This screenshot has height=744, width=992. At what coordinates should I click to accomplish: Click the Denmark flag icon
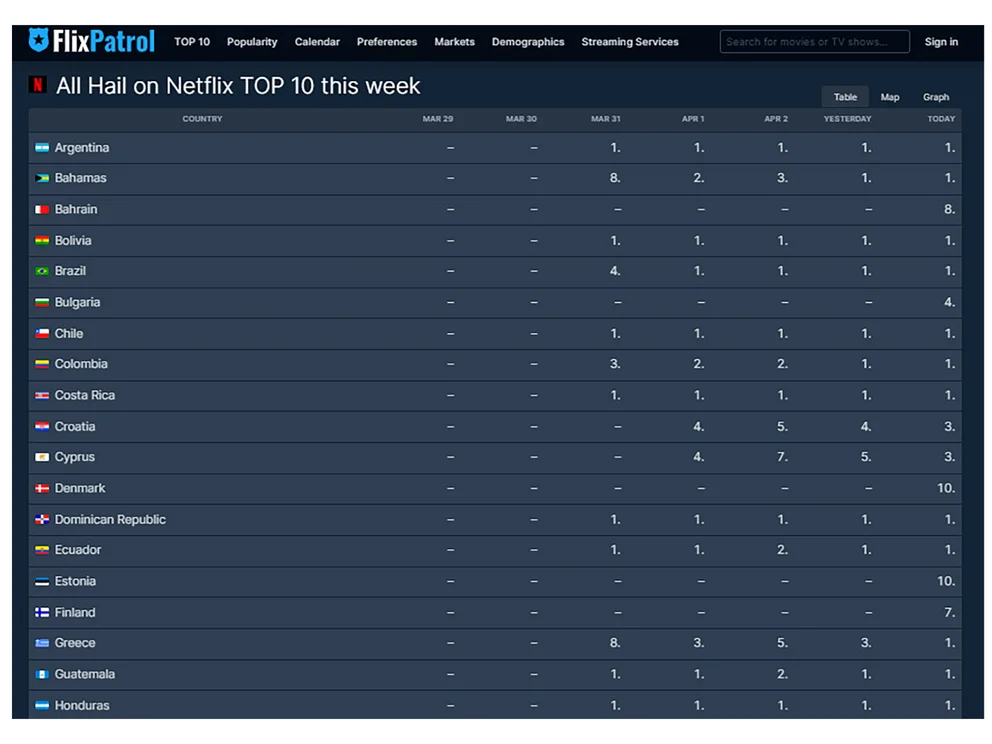42,489
